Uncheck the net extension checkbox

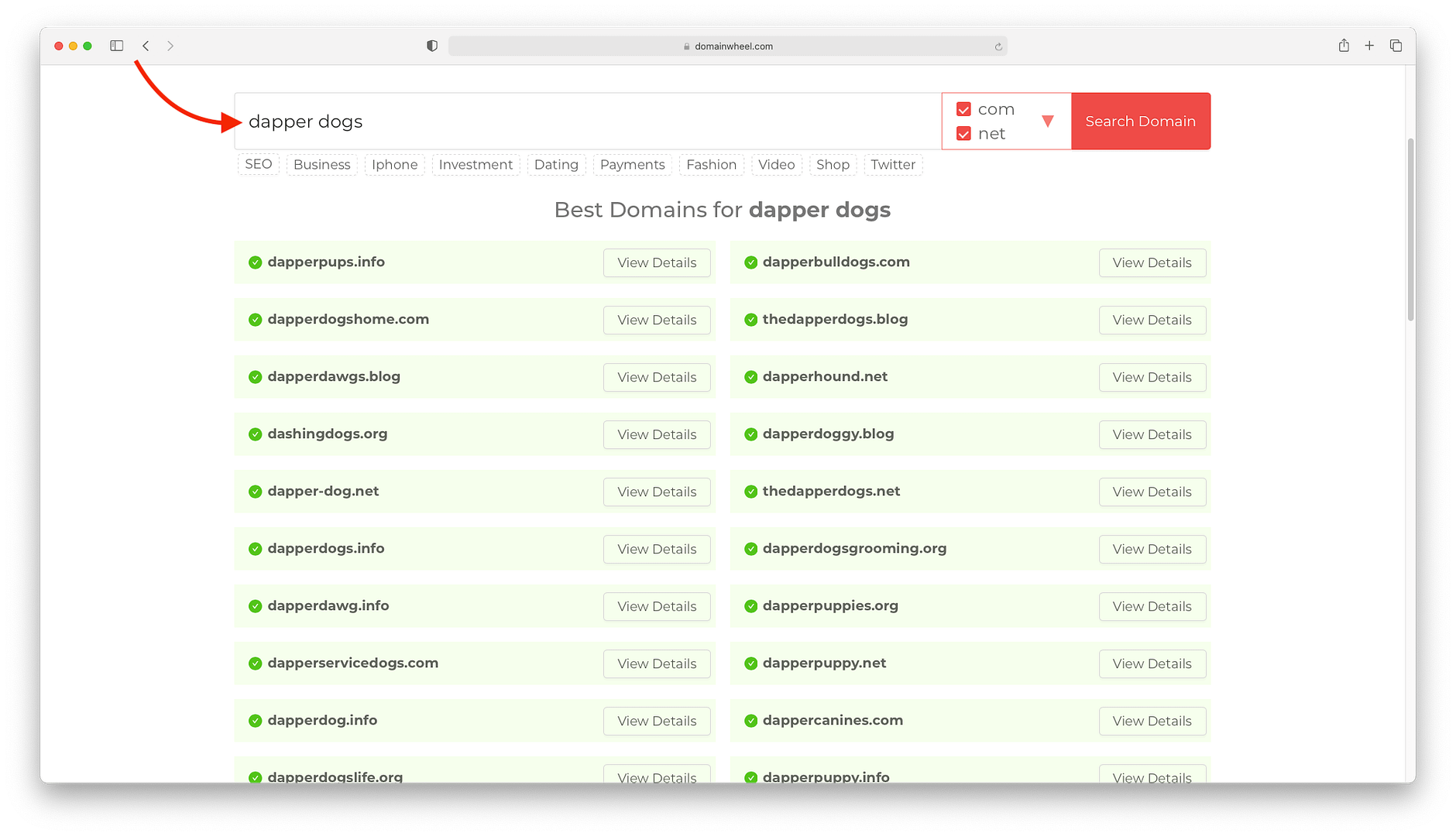tap(963, 134)
